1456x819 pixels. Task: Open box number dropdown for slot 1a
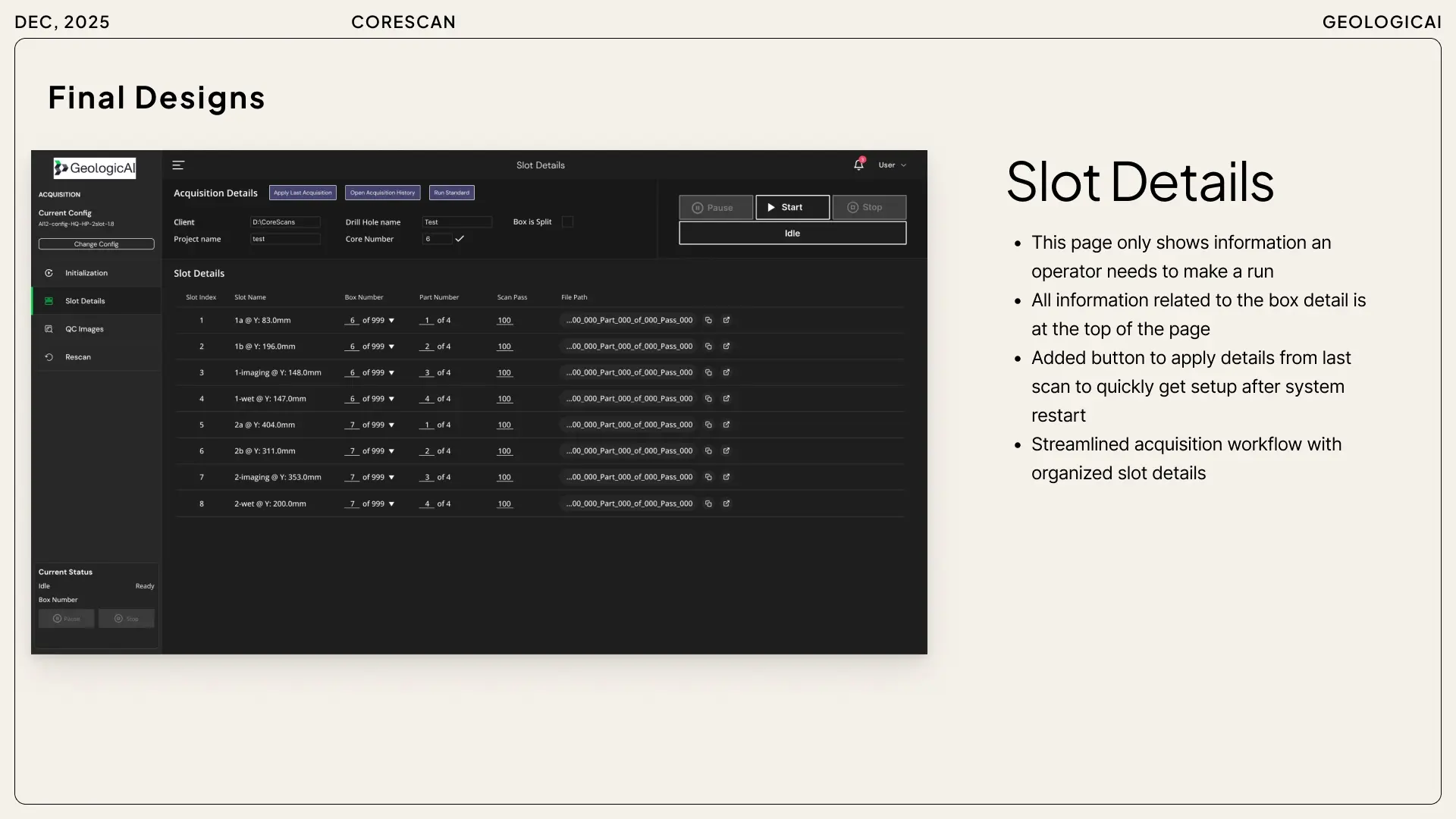pyautogui.click(x=391, y=321)
